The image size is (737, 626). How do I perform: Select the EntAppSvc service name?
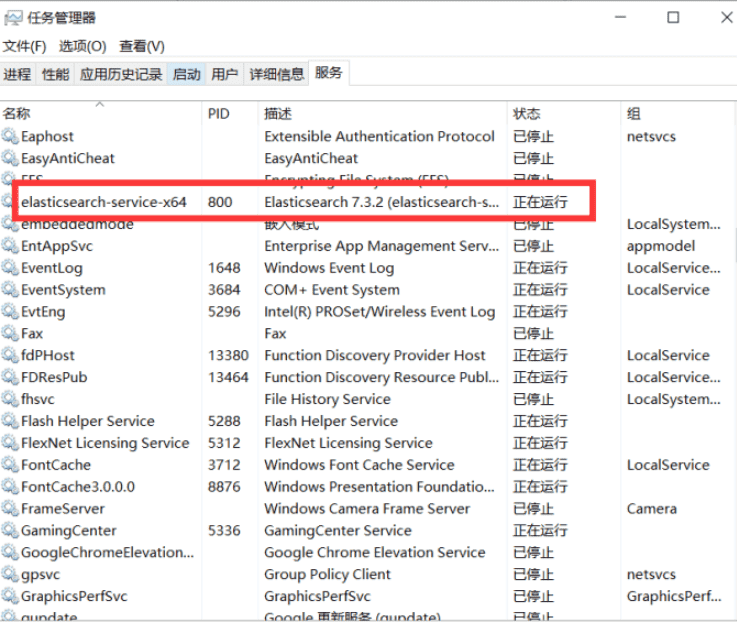coord(57,246)
